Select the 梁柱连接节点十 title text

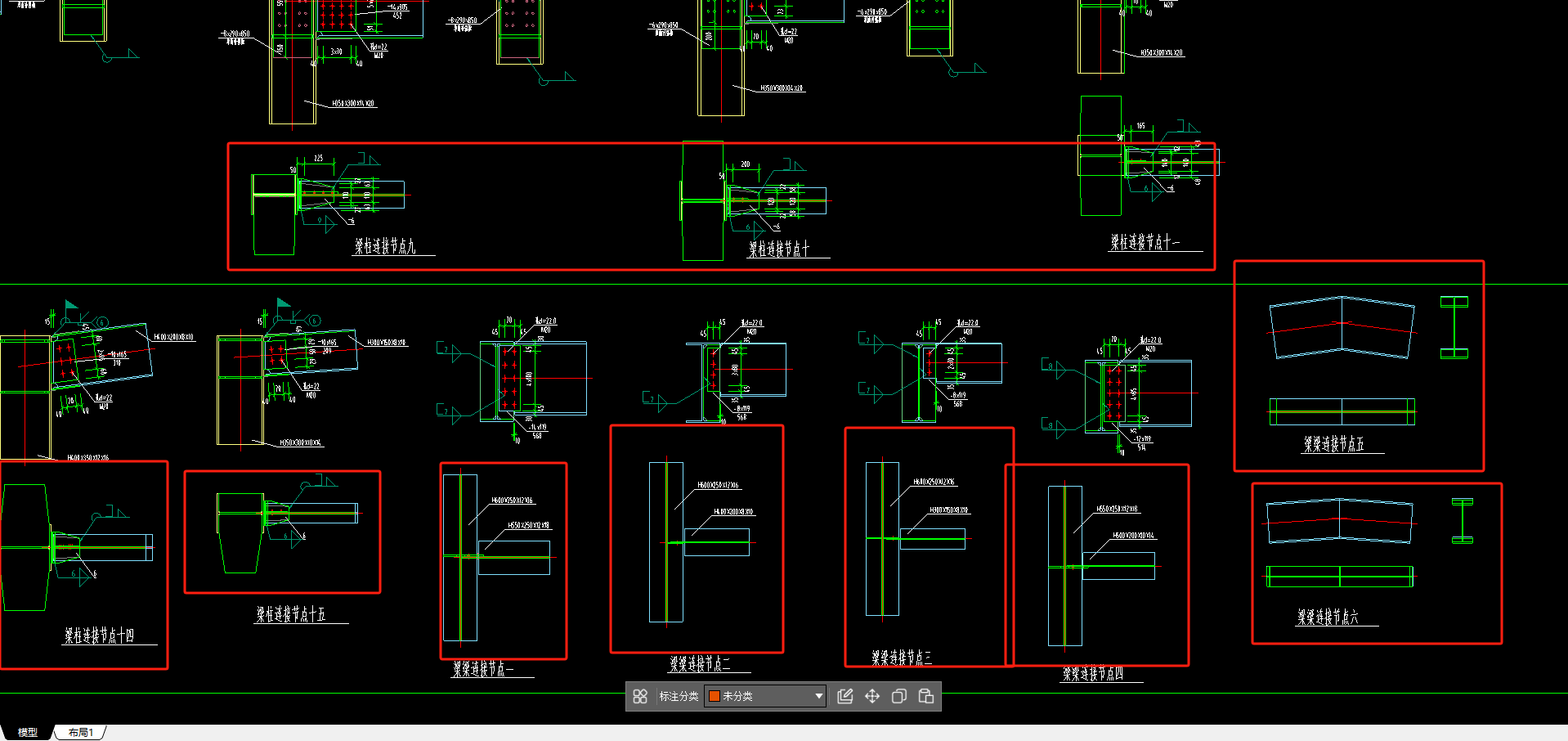[x=779, y=249]
